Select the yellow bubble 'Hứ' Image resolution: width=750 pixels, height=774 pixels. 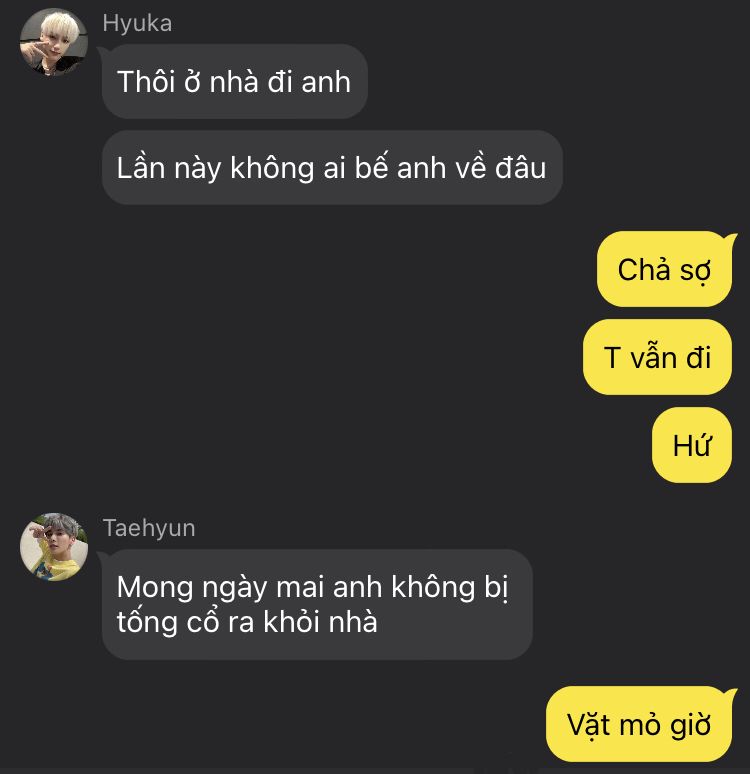point(692,445)
